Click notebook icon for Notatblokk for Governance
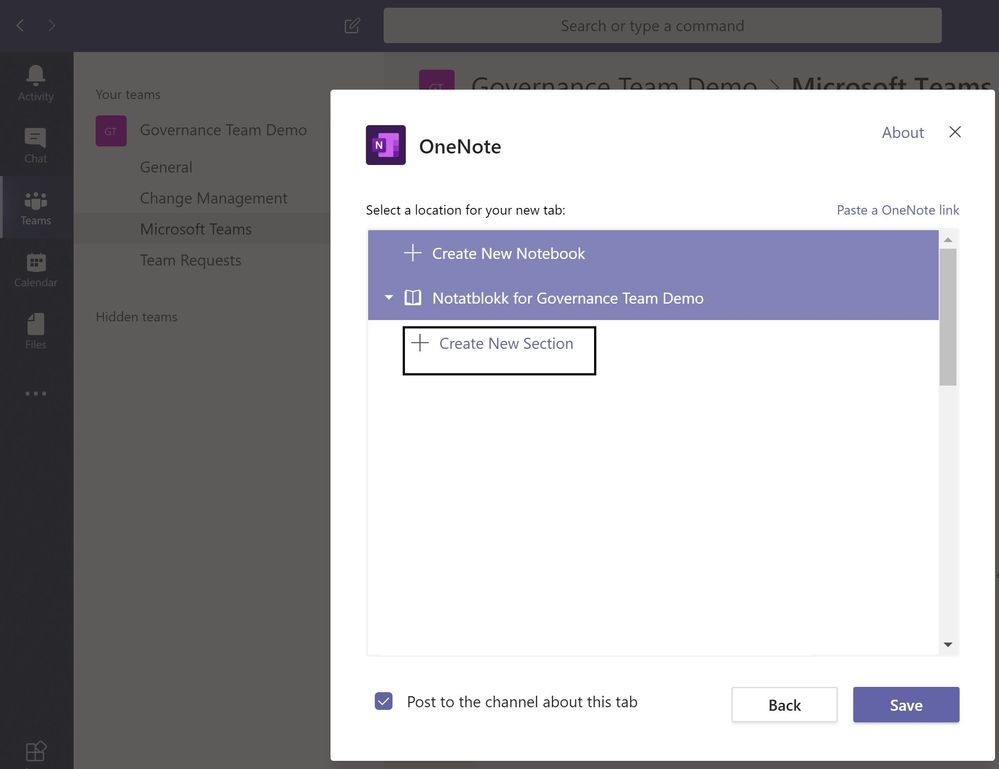 point(413,298)
